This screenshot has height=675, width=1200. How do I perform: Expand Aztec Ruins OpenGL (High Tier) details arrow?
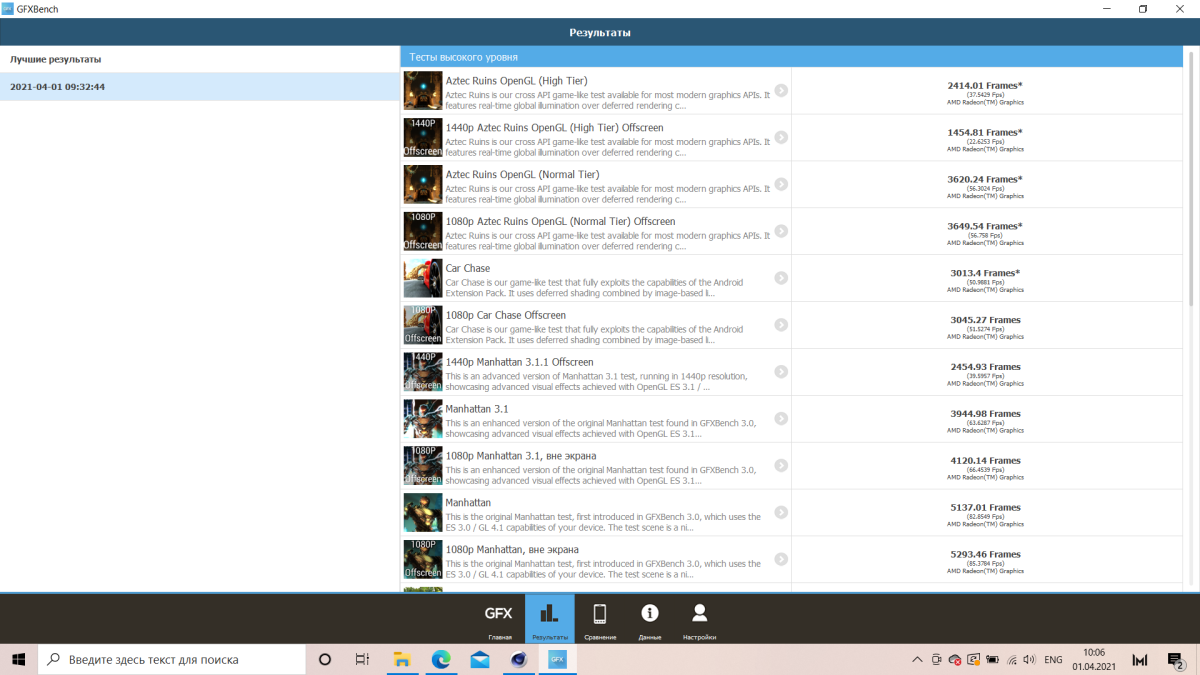[x=781, y=90]
